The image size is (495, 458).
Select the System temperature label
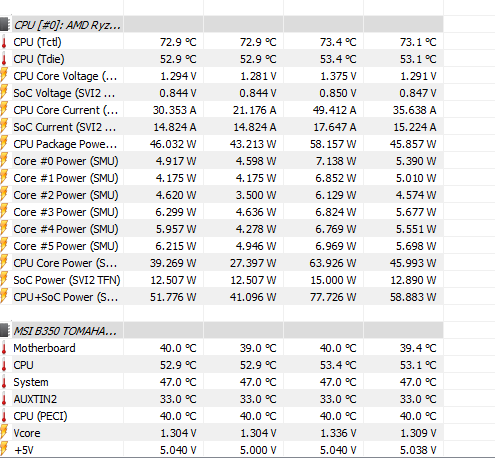(x=31, y=382)
